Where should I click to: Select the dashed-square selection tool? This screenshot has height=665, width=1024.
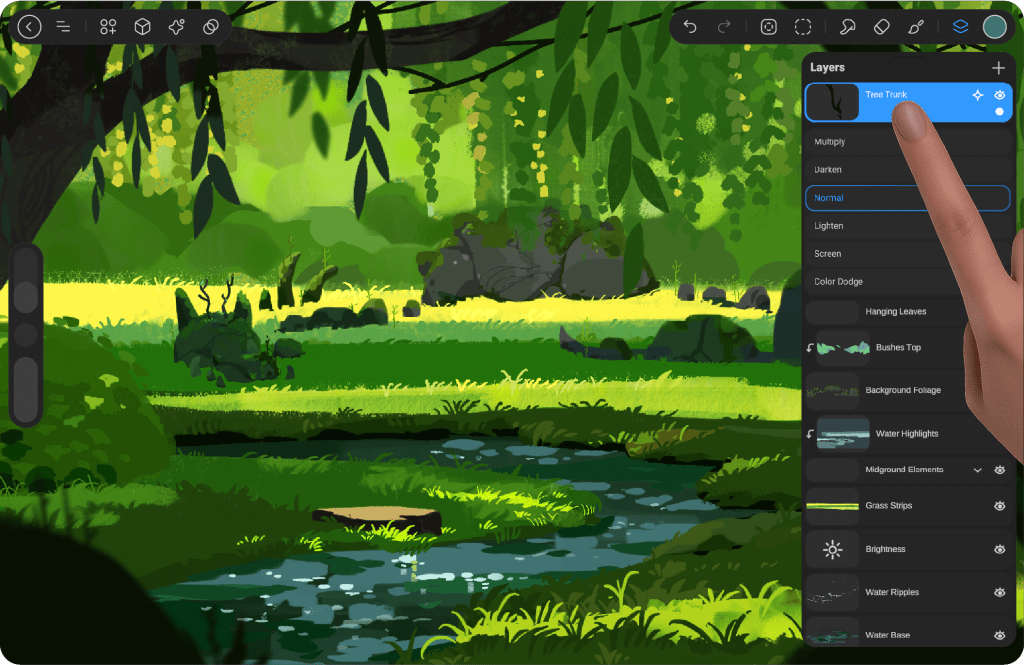(x=803, y=27)
